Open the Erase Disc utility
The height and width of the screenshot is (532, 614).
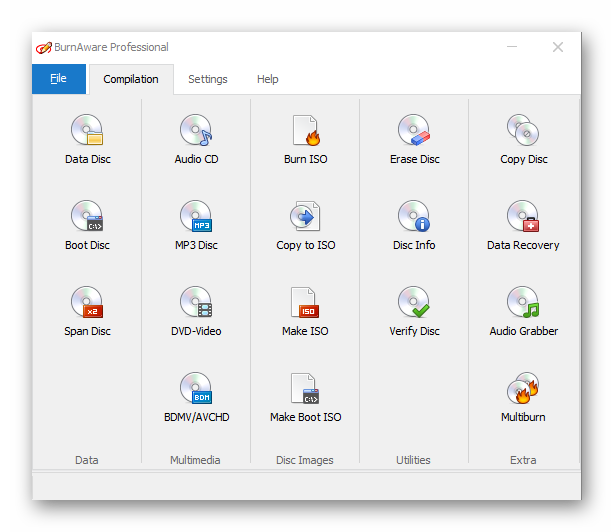[x=414, y=139]
